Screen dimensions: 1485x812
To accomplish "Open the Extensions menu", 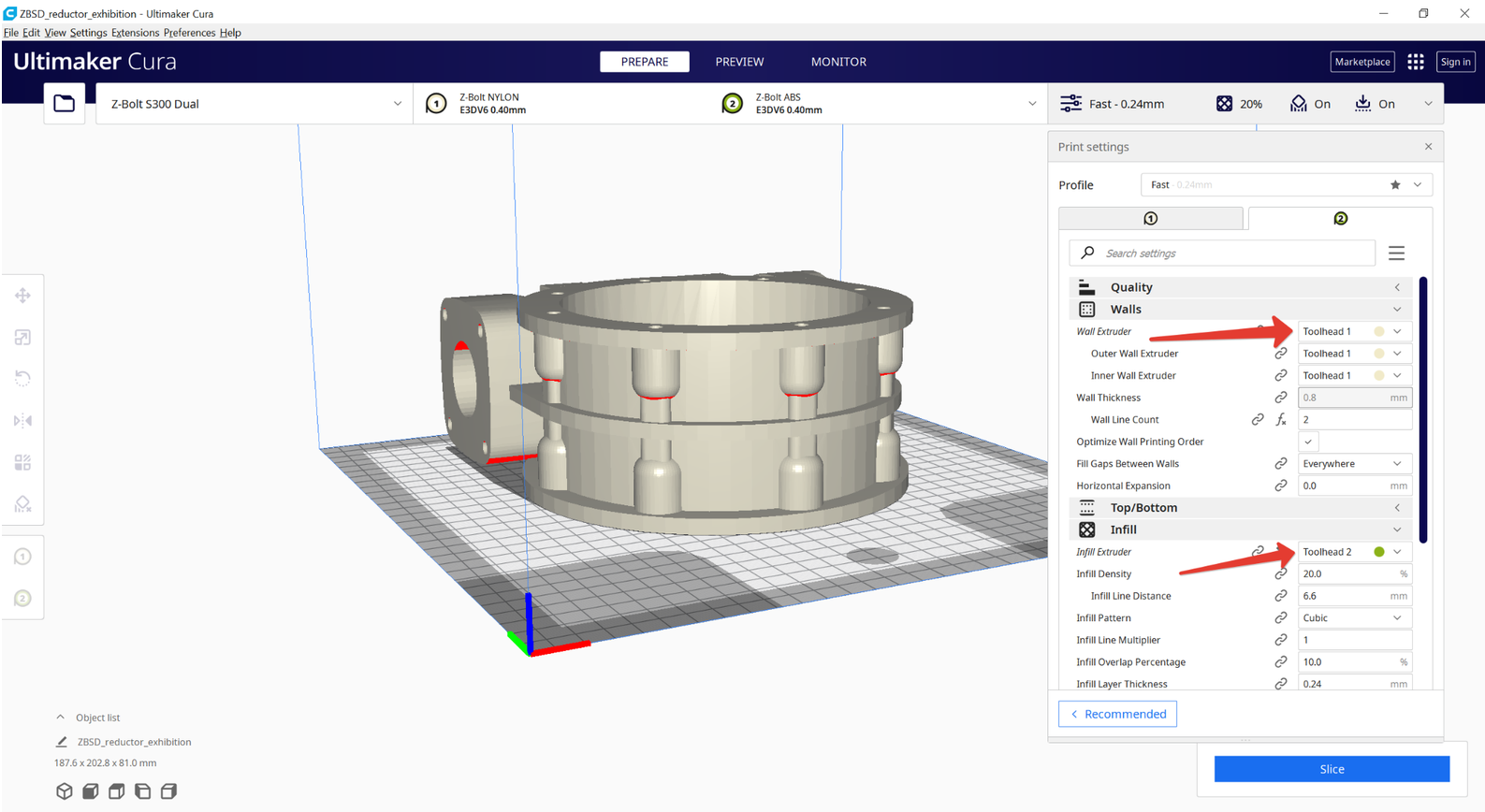I will point(135,33).
